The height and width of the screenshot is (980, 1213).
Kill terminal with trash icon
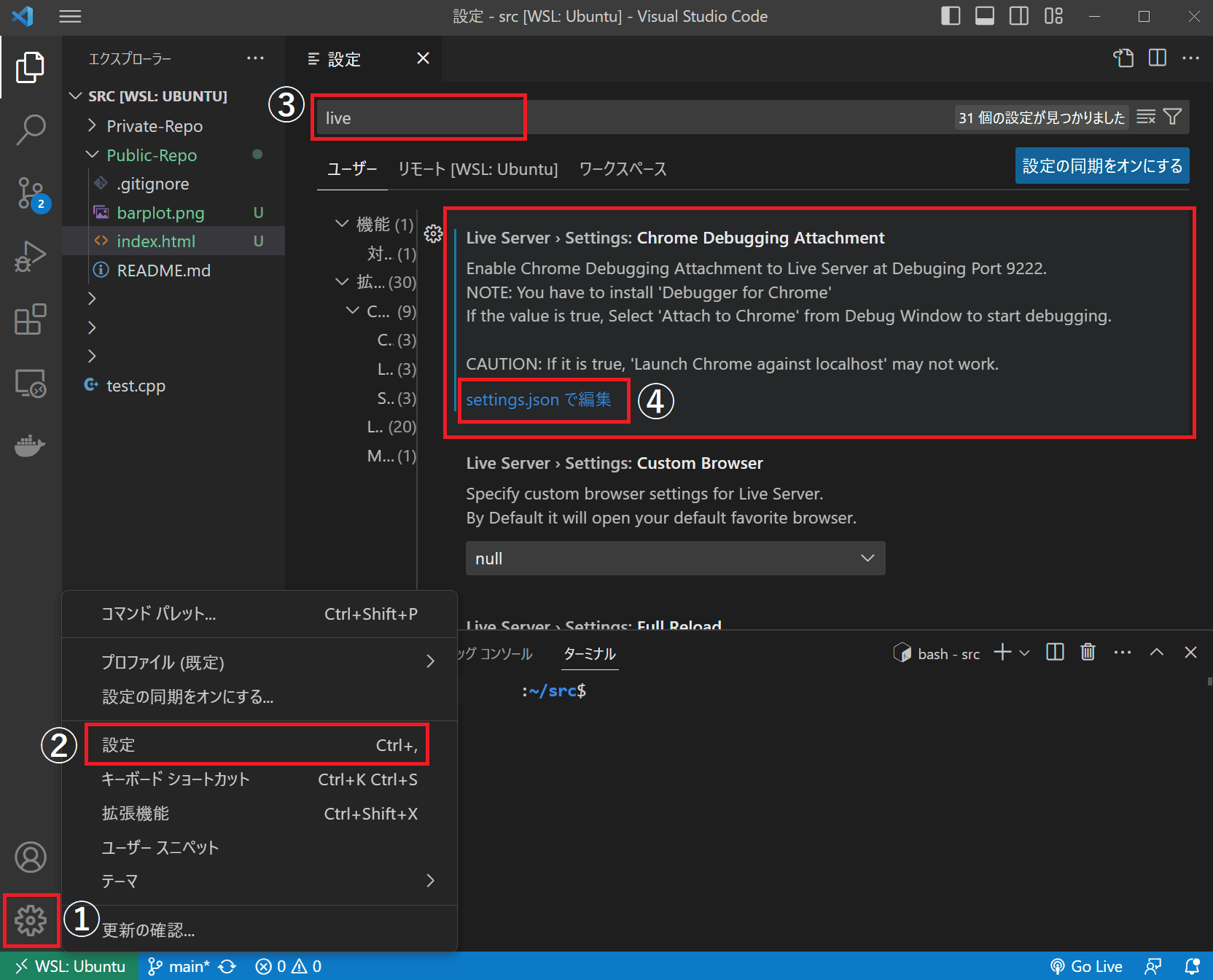[x=1088, y=652]
